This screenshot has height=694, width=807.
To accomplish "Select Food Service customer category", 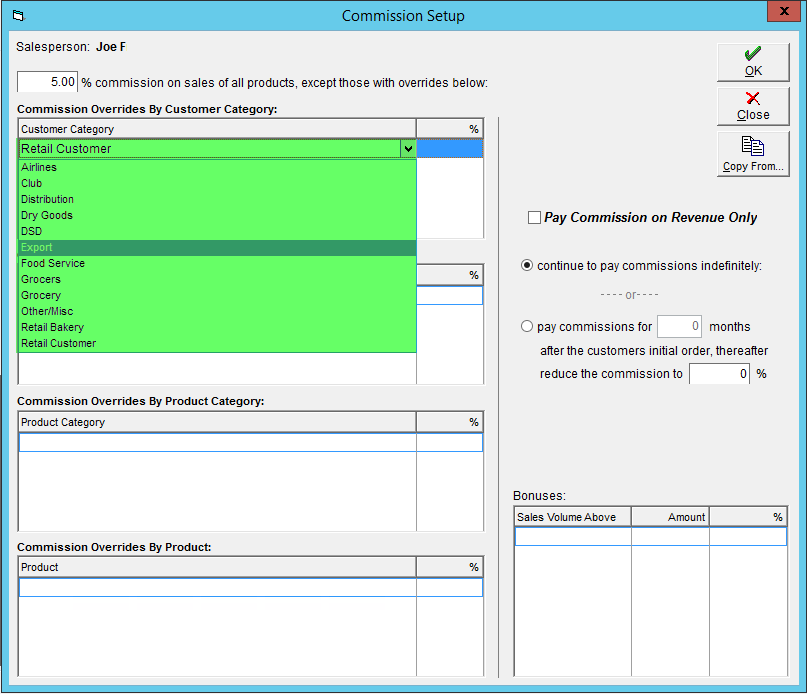I will [x=217, y=263].
